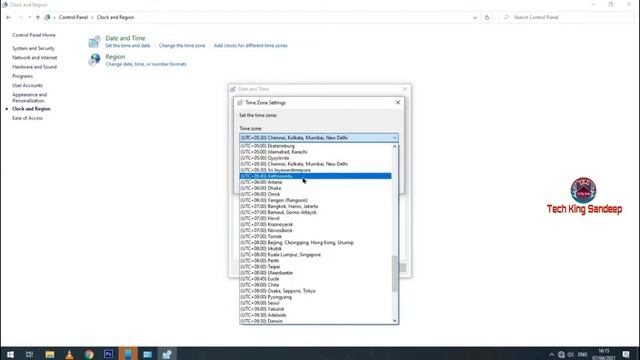
Task: Open Set the time and date link
Action: [x=128, y=46]
